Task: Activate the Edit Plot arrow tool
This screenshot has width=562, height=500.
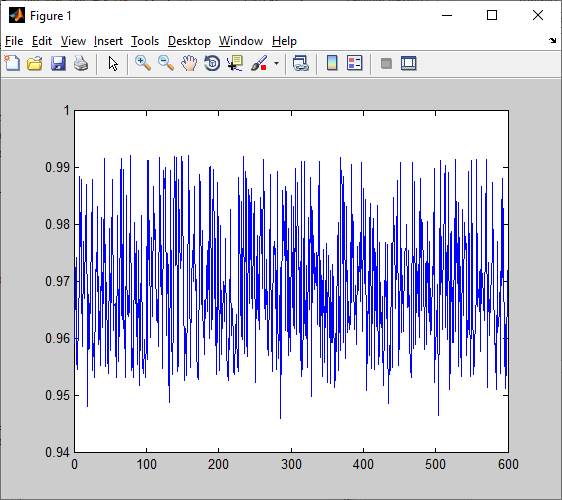Action: click(x=113, y=64)
